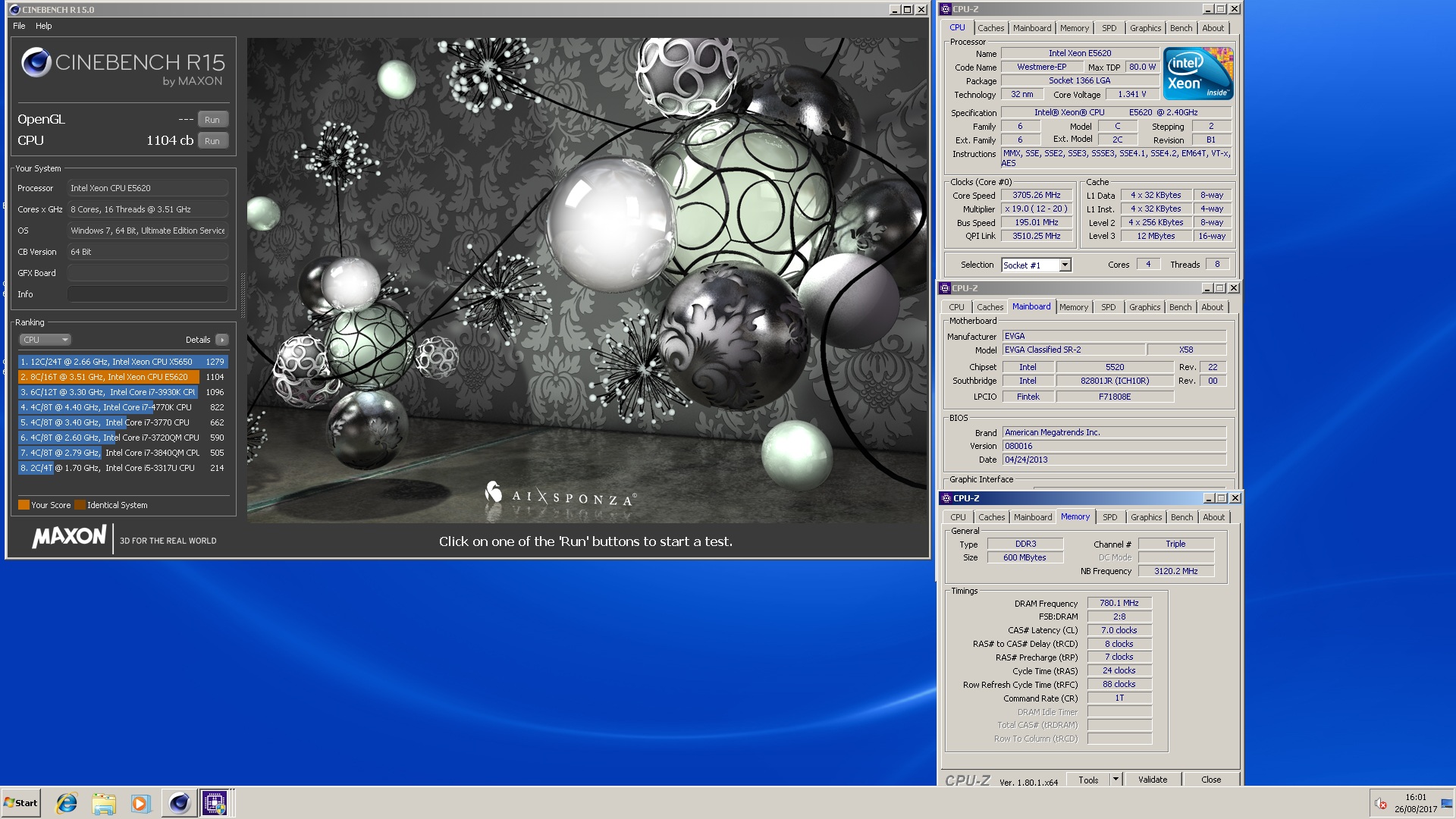Select ranking row Xeon E5620 1104
Screen dimensions: 1456x819
[123, 377]
